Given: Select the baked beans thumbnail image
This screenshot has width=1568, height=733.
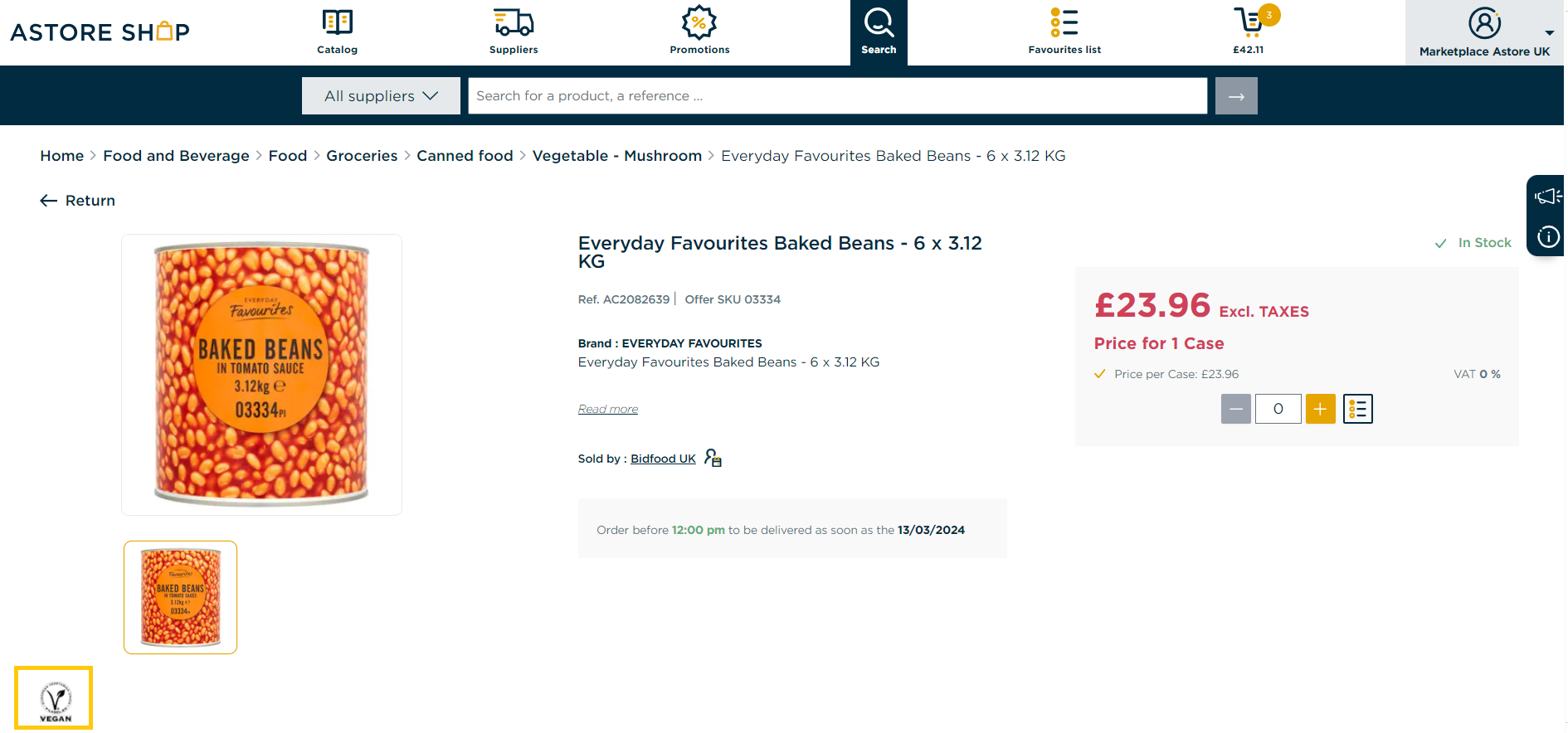Looking at the screenshot, I should click(x=181, y=597).
